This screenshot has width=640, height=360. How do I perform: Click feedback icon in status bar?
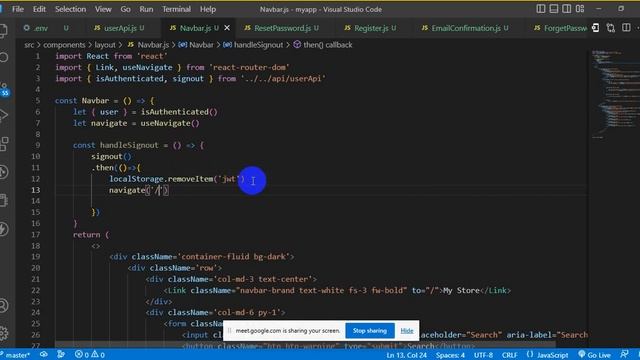(624, 355)
